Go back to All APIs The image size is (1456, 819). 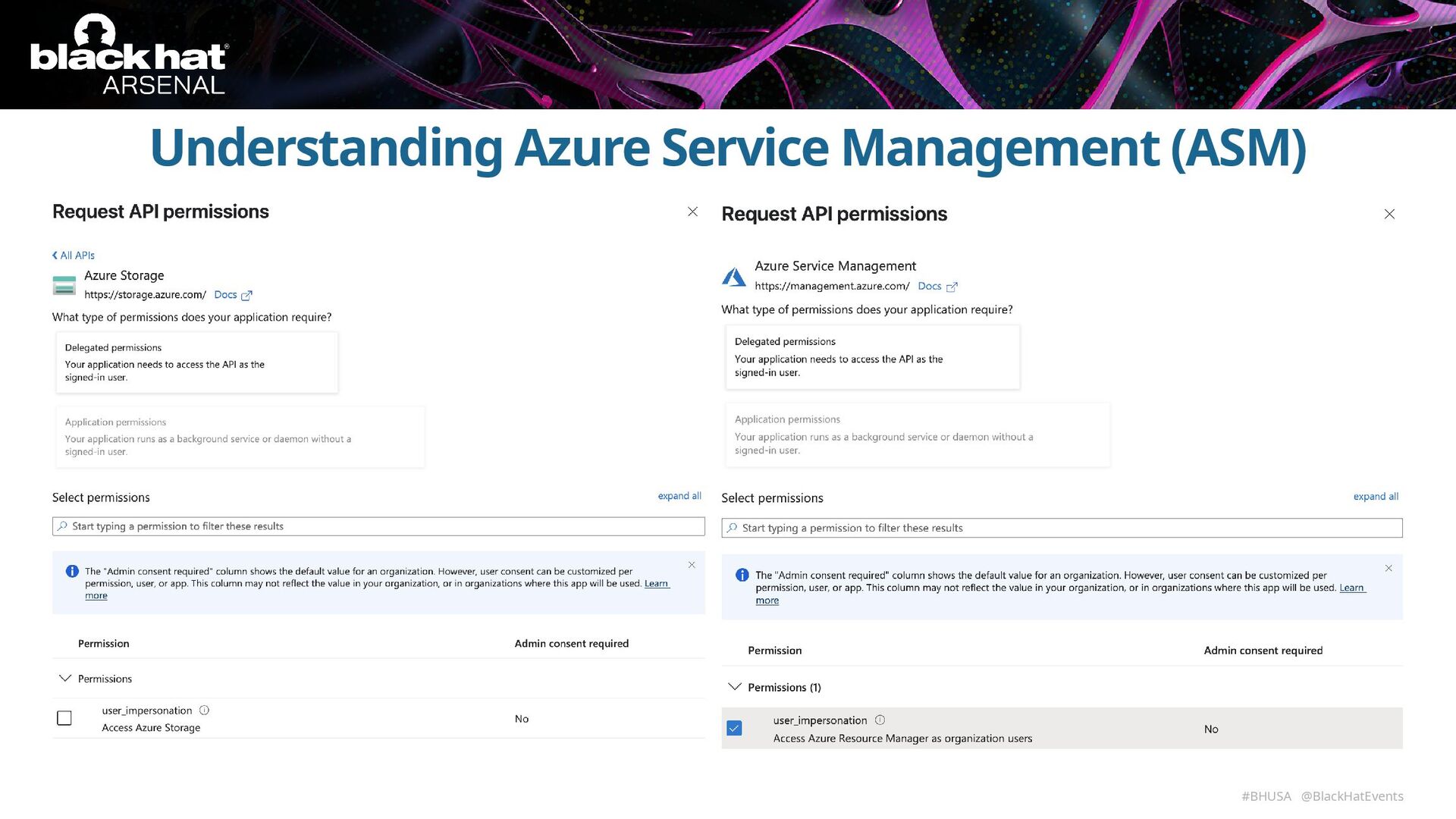pos(74,256)
